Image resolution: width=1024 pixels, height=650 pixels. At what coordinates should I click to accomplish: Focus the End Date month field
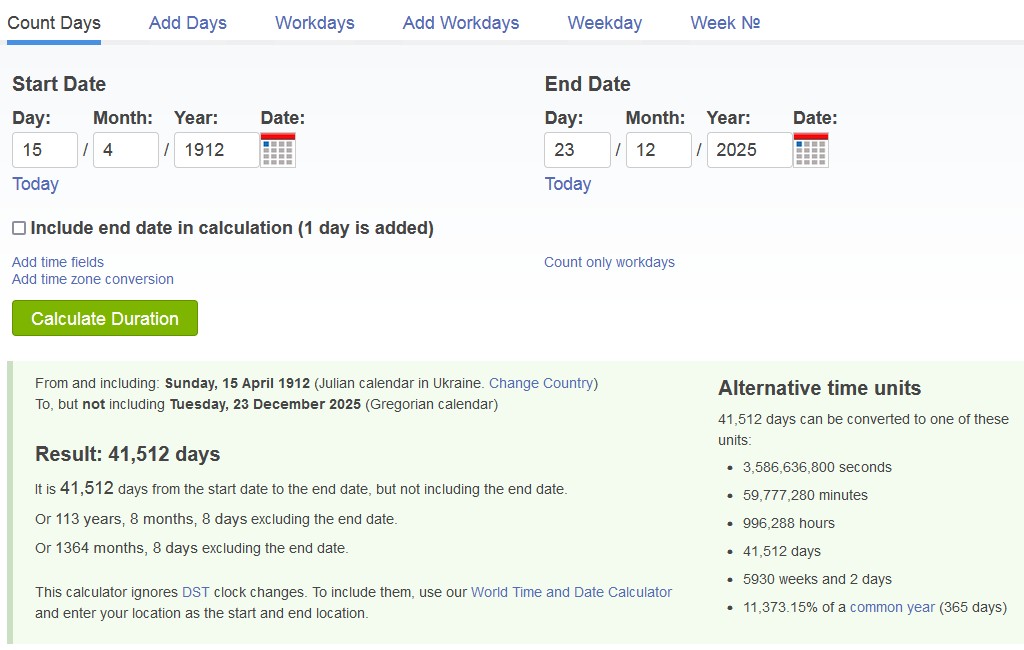pyautogui.click(x=658, y=150)
